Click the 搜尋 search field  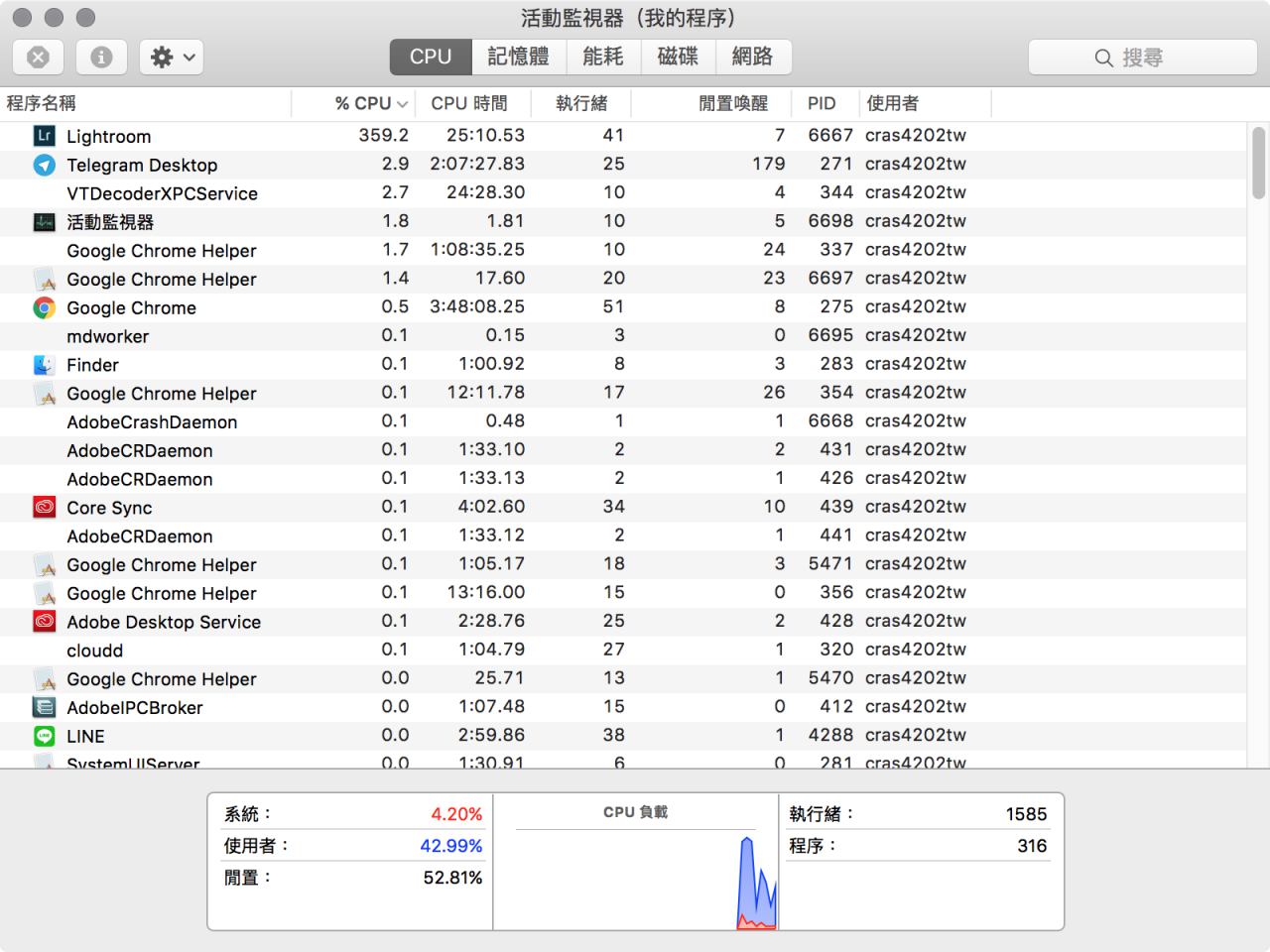[x=1142, y=58]
